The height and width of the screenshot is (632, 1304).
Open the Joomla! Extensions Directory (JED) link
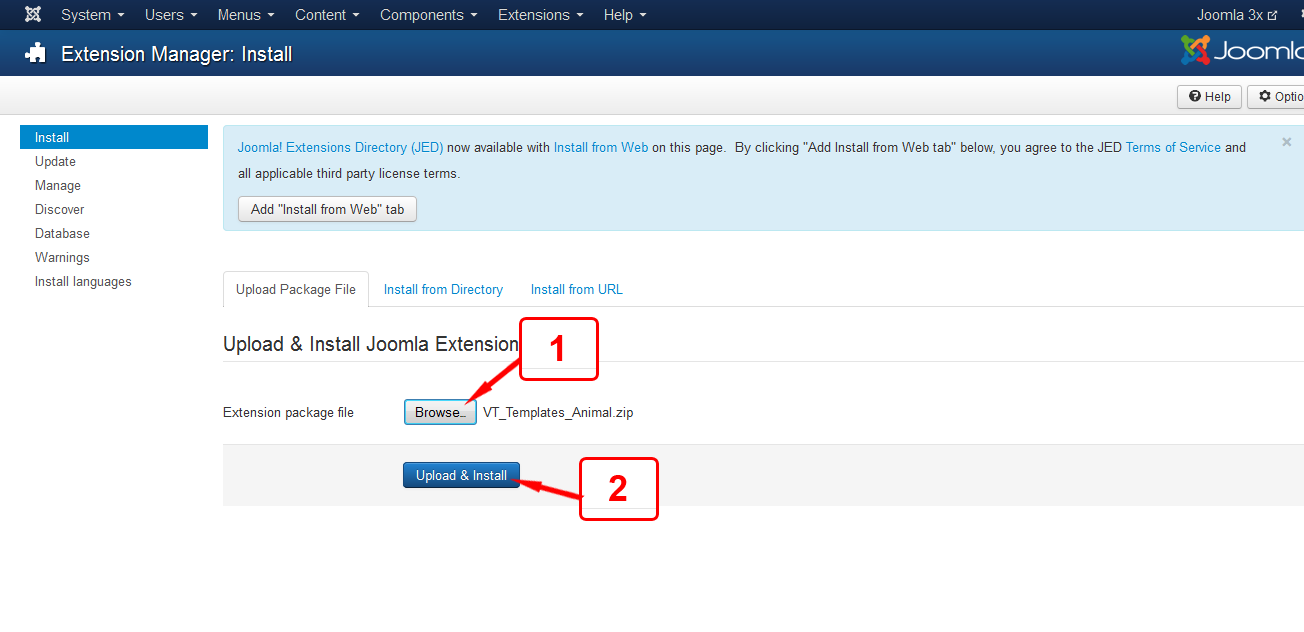[340, 147]
